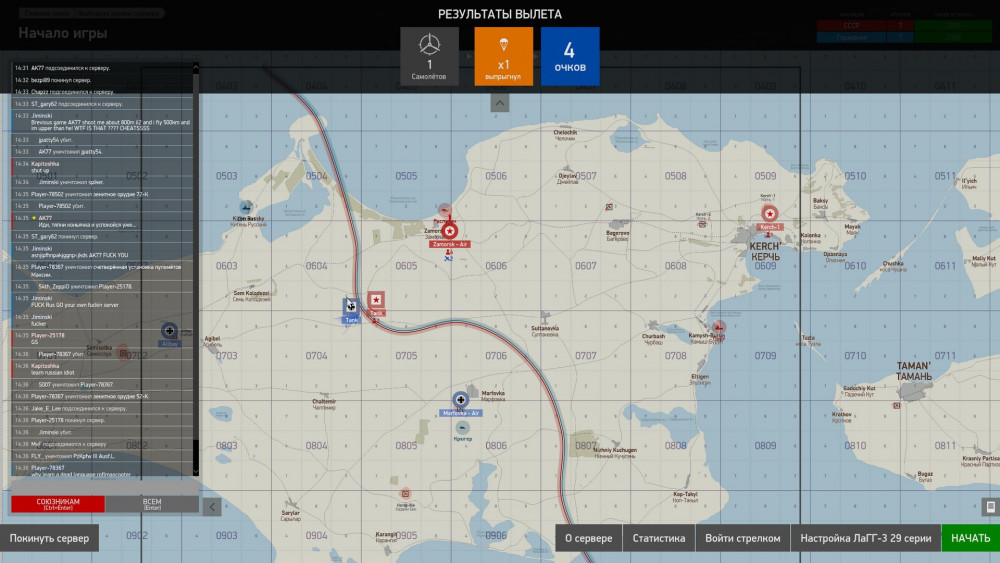The width and height of the screenshot is (1000, 563).
Task: Select the red Kerch-1 airfield star icon
Action: pos(770,214)
